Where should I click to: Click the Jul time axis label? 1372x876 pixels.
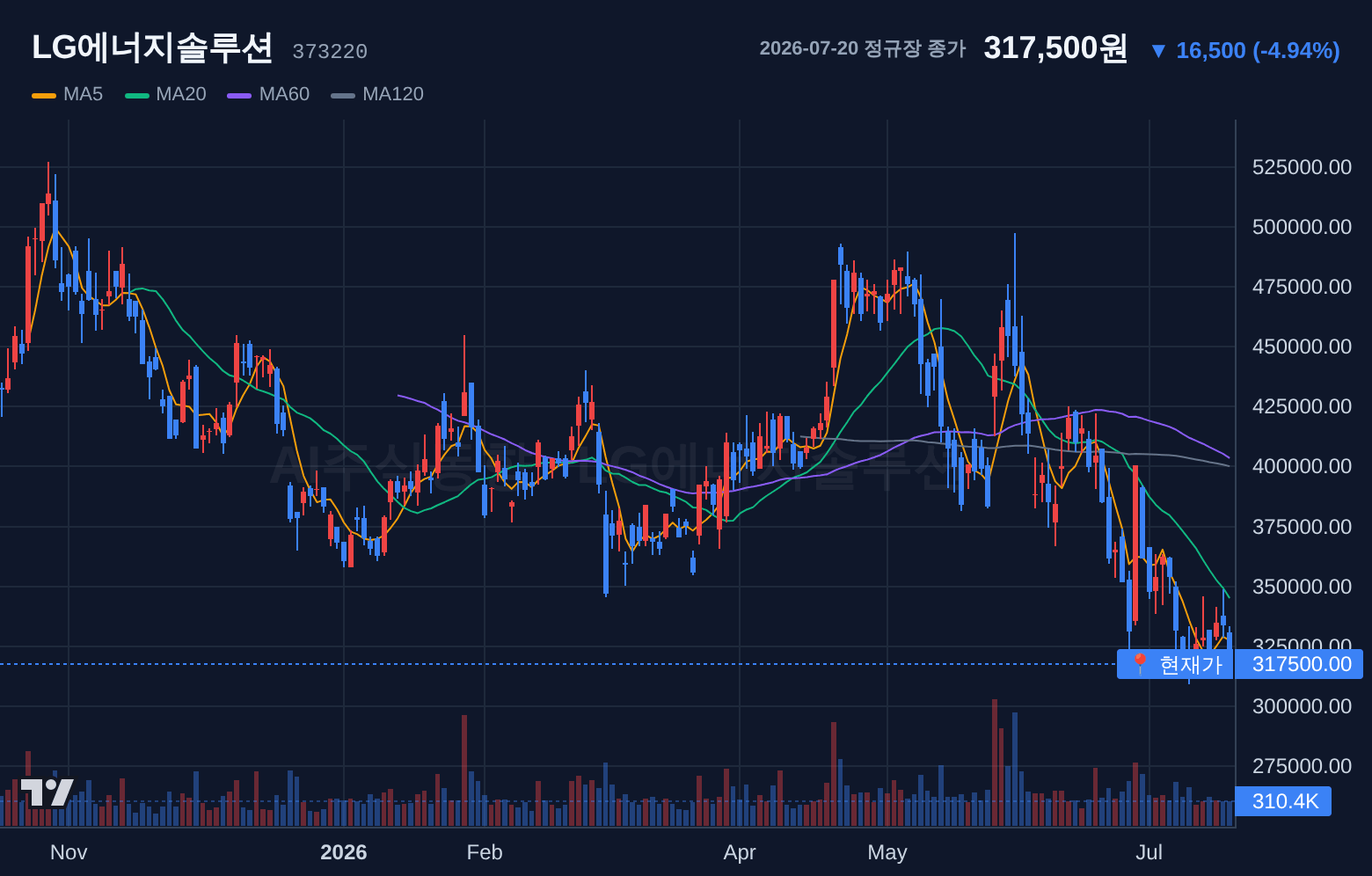[x=1149, y=852]
